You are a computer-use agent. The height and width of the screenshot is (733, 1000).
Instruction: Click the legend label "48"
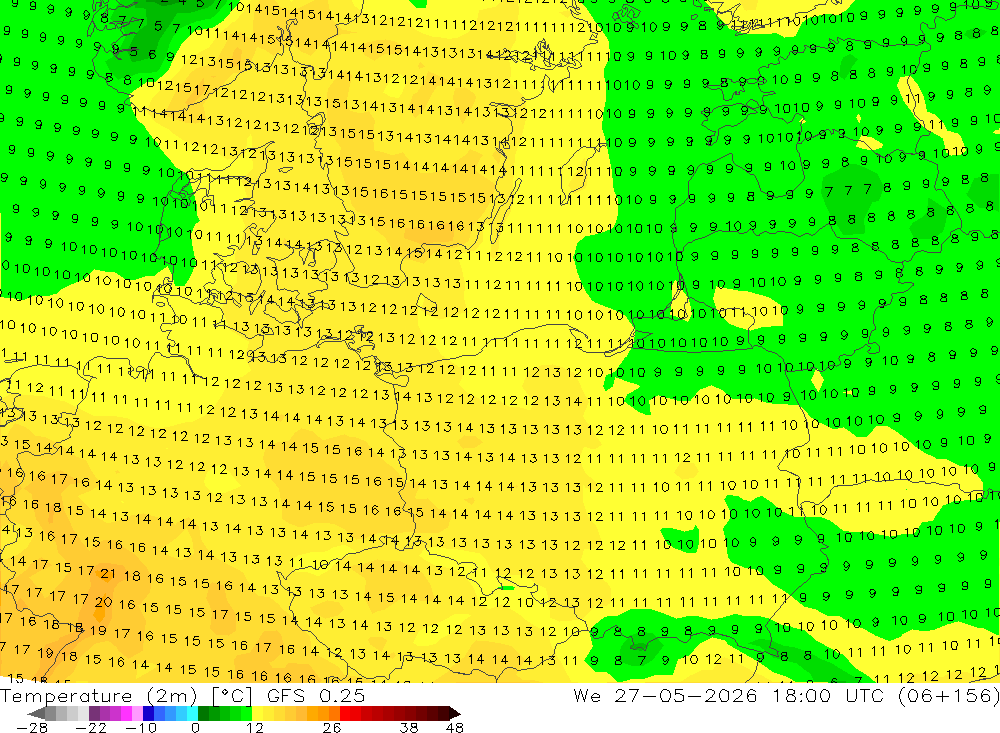pos(455,727)
